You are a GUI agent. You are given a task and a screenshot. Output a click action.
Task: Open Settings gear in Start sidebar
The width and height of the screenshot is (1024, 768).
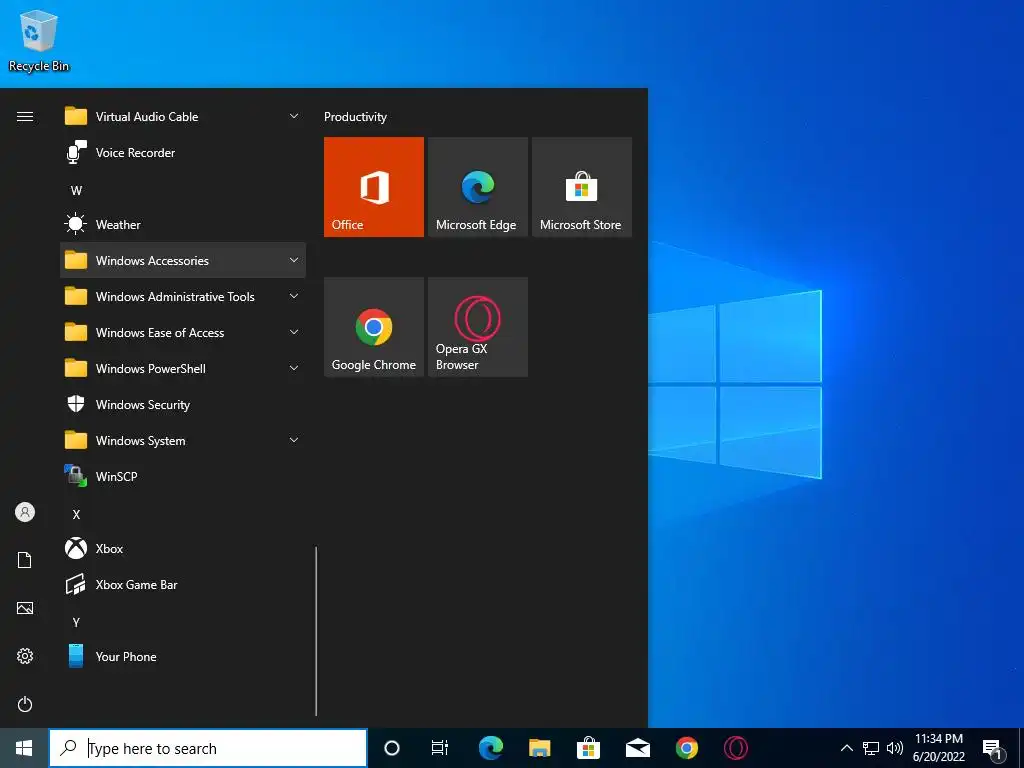point(25,656)
